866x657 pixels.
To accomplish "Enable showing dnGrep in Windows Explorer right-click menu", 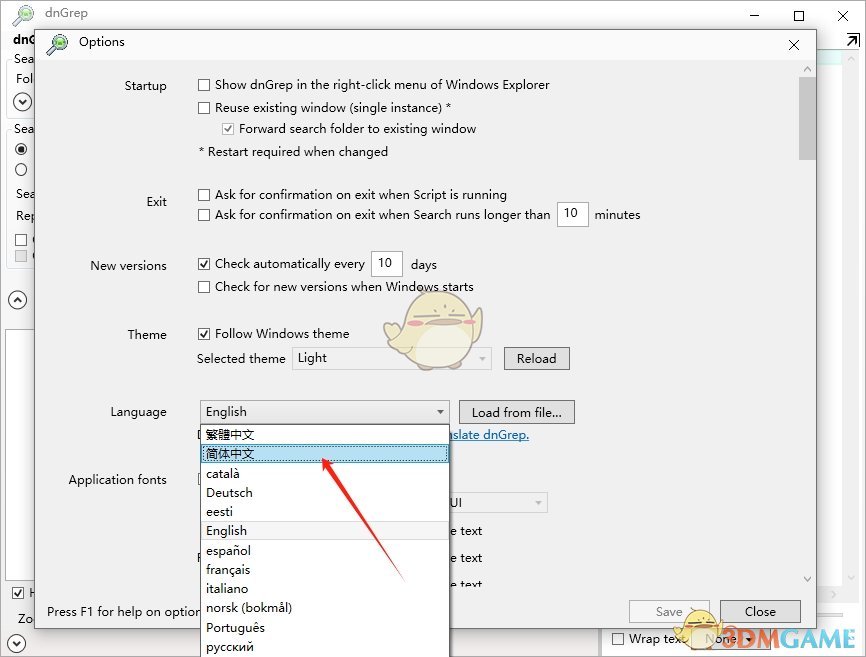I will pyautogui.click(x=204, y=85).
